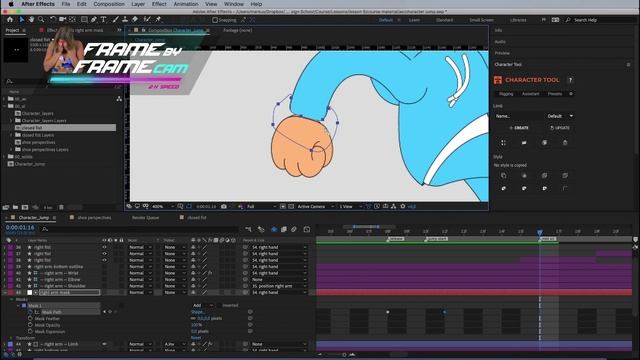640x360 pixels.
Task: Open the Rigging tab in Character Tool
Action: coord(506,94)
